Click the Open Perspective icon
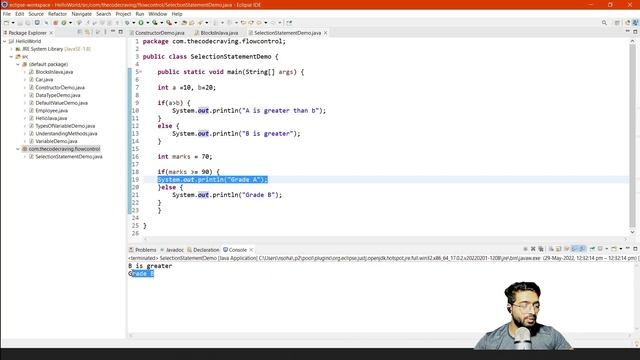The height and width of the screenshot is (360, 640). (617, 23)
